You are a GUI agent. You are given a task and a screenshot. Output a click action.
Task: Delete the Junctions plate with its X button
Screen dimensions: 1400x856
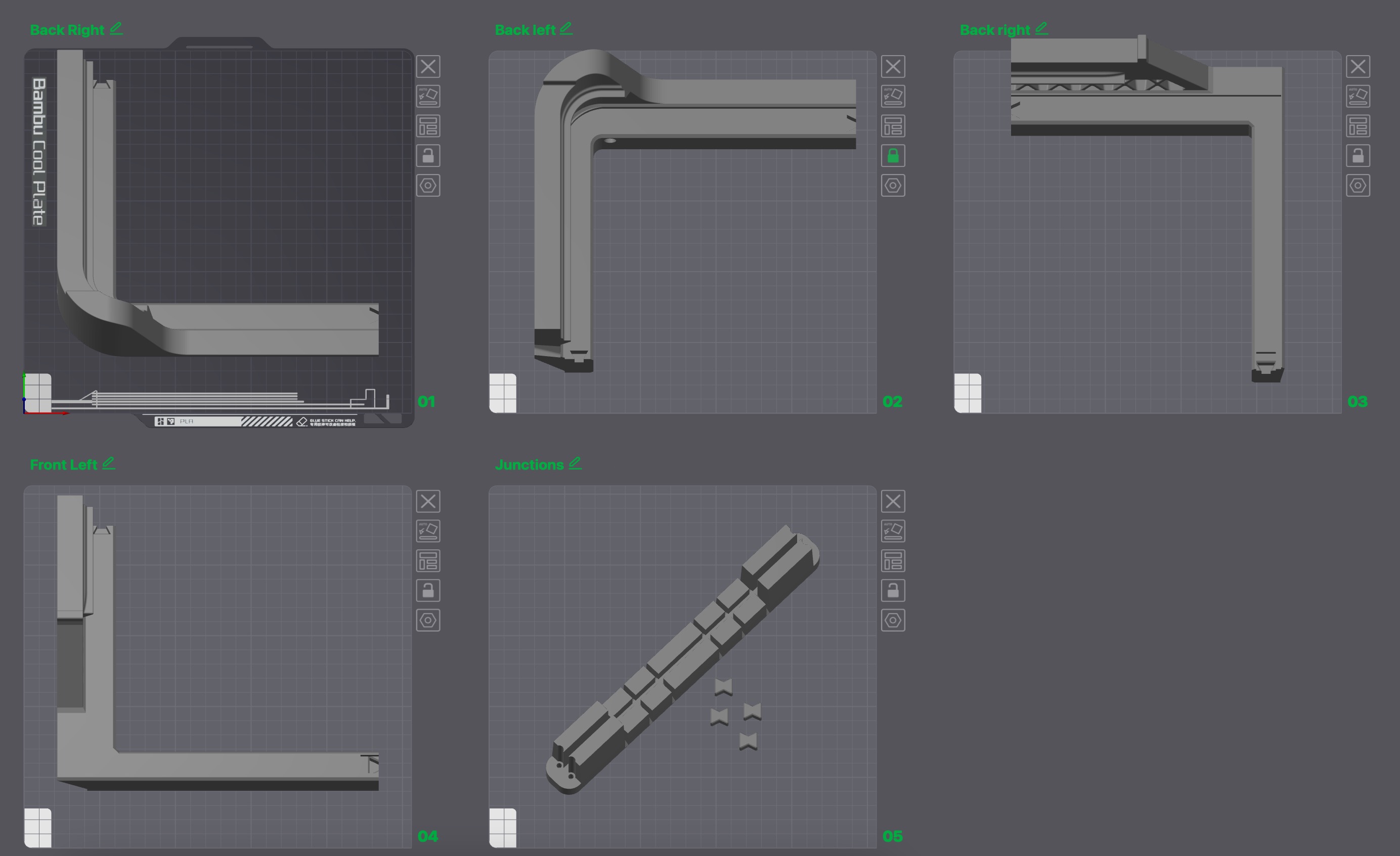coord(893,501)
